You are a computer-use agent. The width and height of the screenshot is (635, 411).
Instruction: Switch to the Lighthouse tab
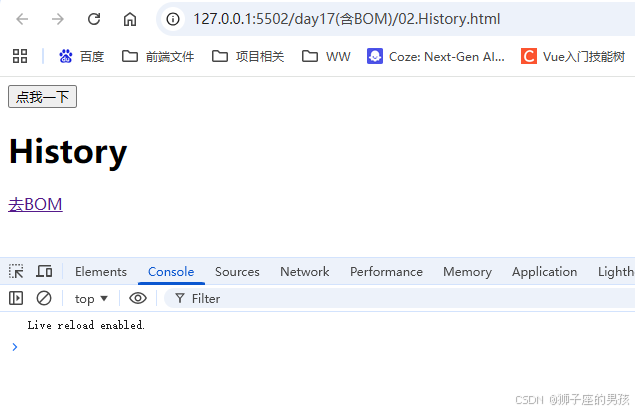tap(616, 272)
